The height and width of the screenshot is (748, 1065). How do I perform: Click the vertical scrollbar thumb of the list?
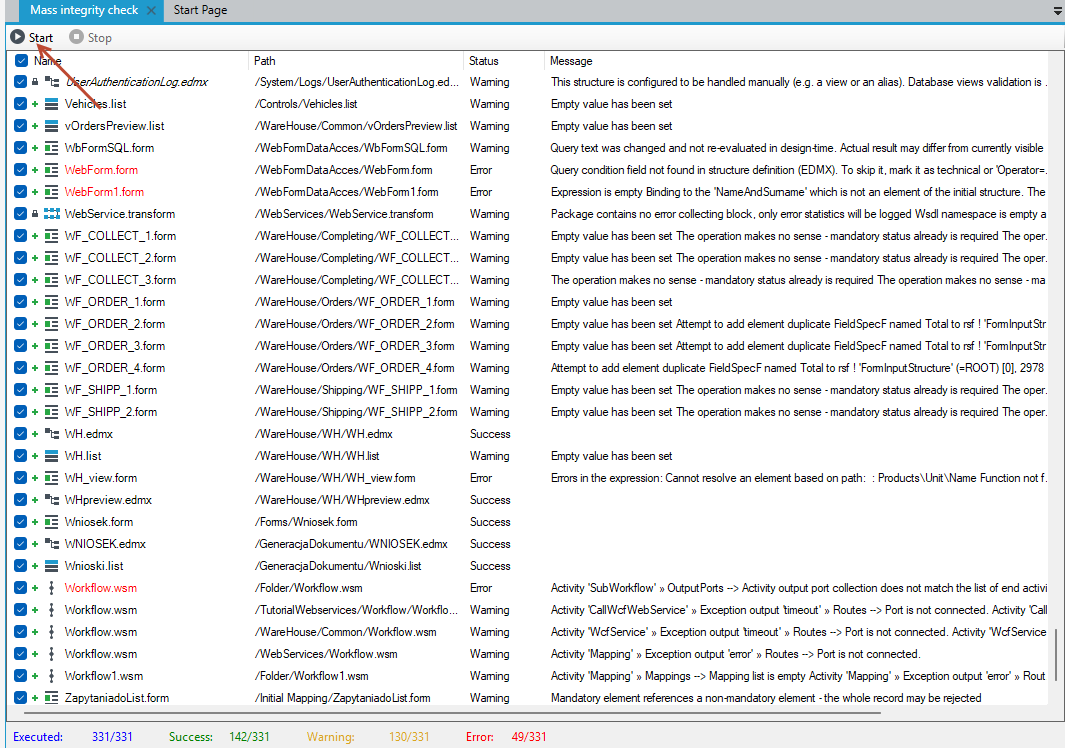point(1055,654)
